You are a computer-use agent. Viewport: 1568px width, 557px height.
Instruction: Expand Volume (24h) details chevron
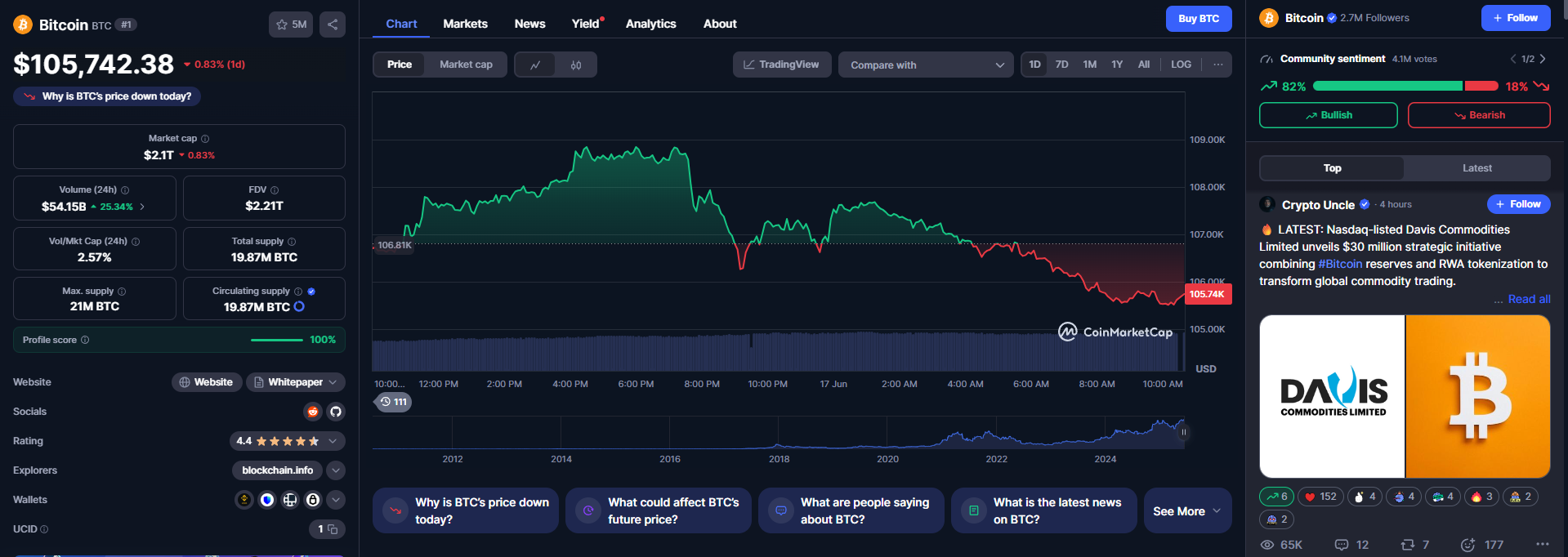click(x=142, y=207)
